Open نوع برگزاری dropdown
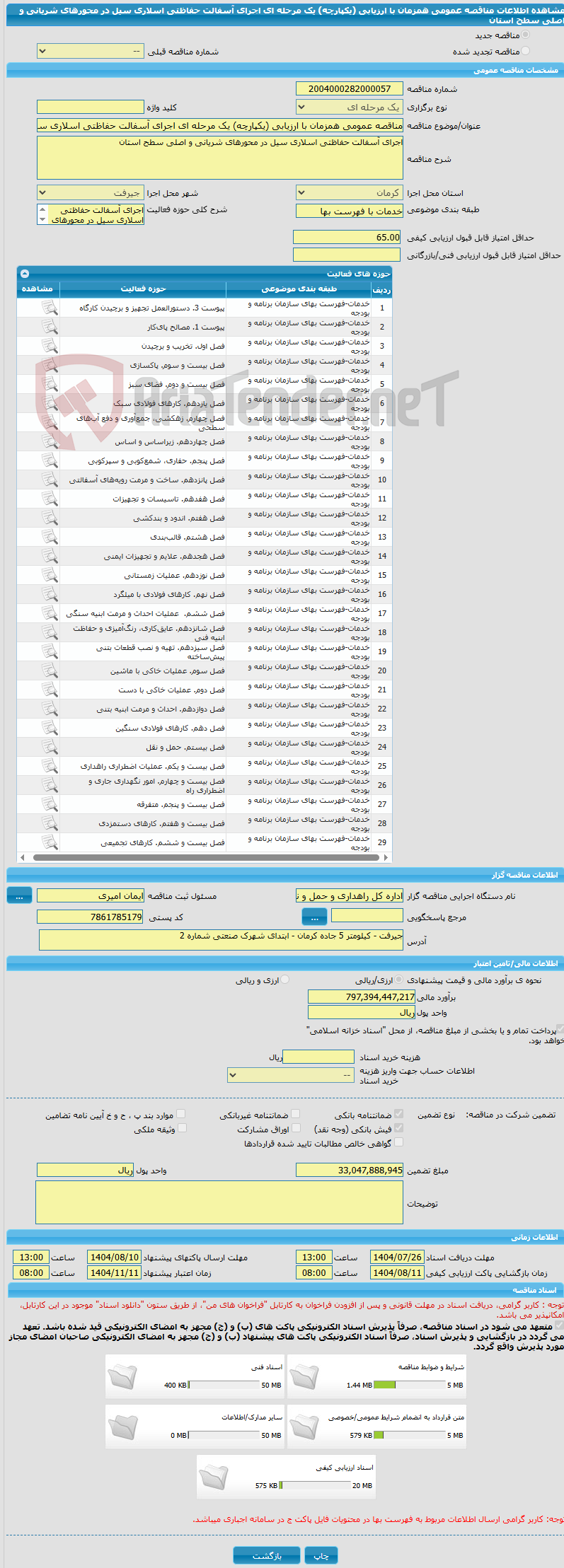This screenshot has width=564, height=1568. (350, 107)
